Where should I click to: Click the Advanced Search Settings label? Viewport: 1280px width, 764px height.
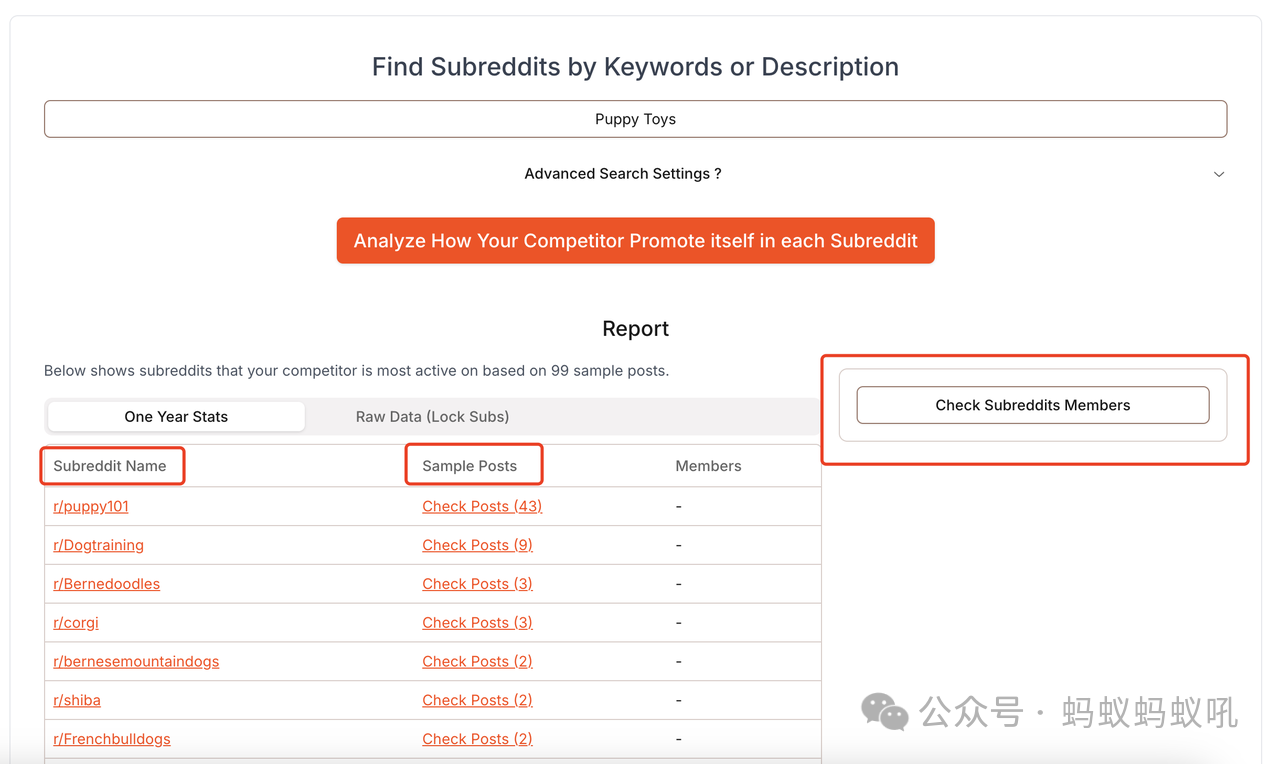pos(622,174)
